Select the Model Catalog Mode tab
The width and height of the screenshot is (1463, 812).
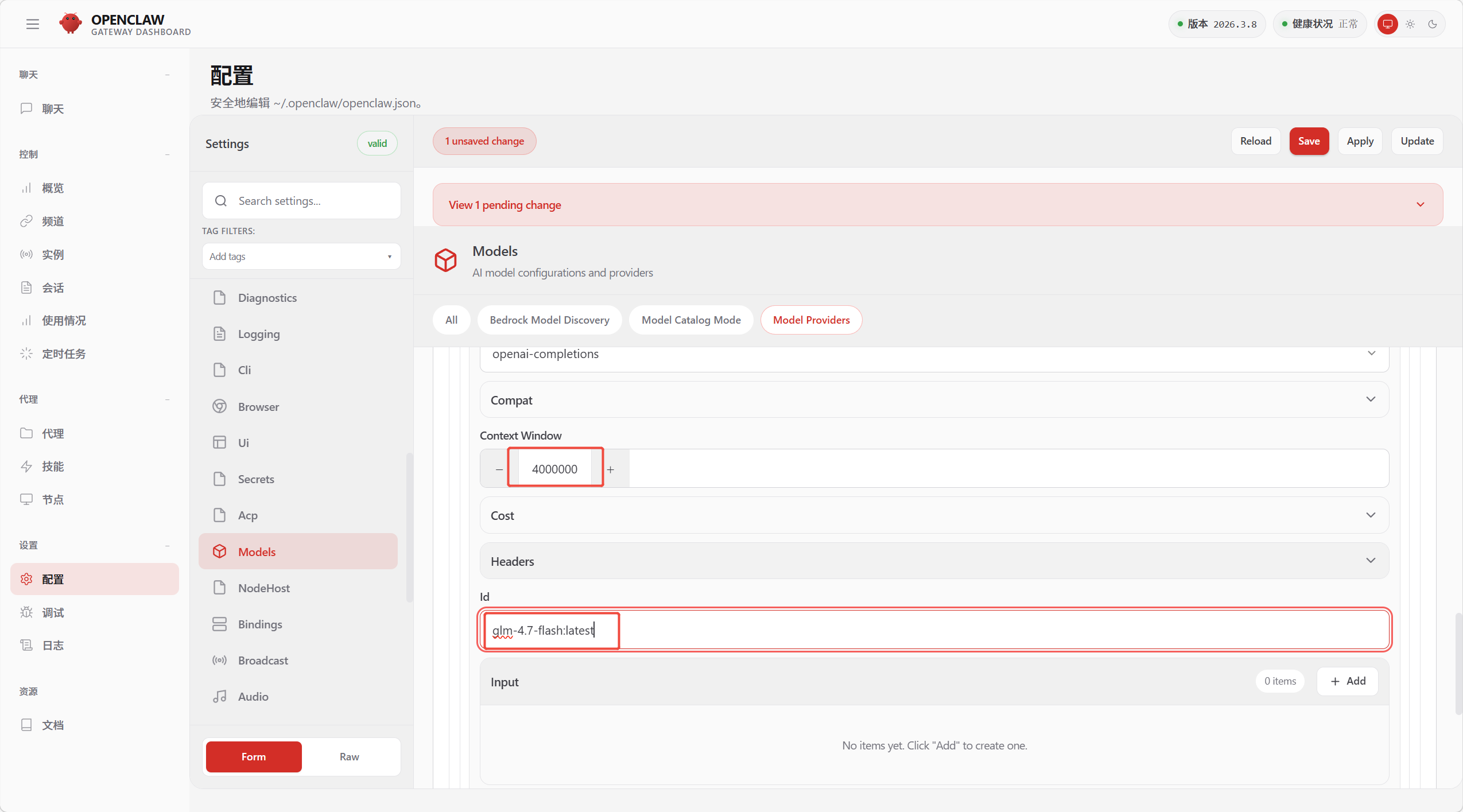691,320
